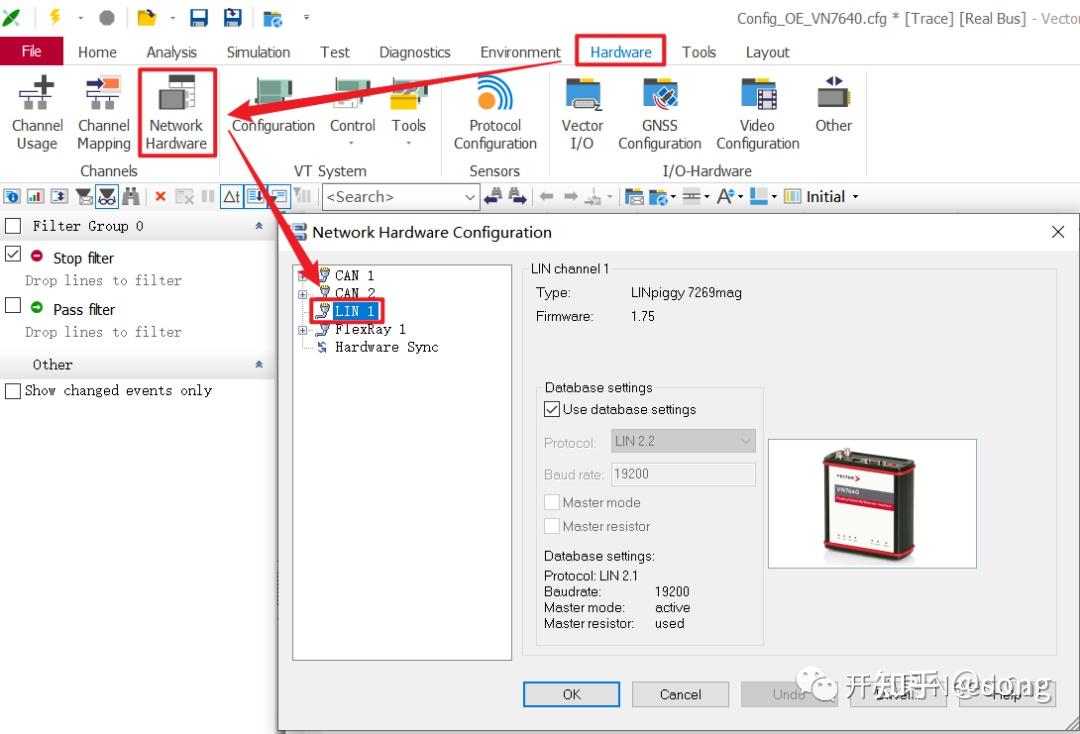The width and height of the screenshot is (1080, 734).
Task: Switch to the Diagnostics ribbon tab
Action: coord(415,52)
